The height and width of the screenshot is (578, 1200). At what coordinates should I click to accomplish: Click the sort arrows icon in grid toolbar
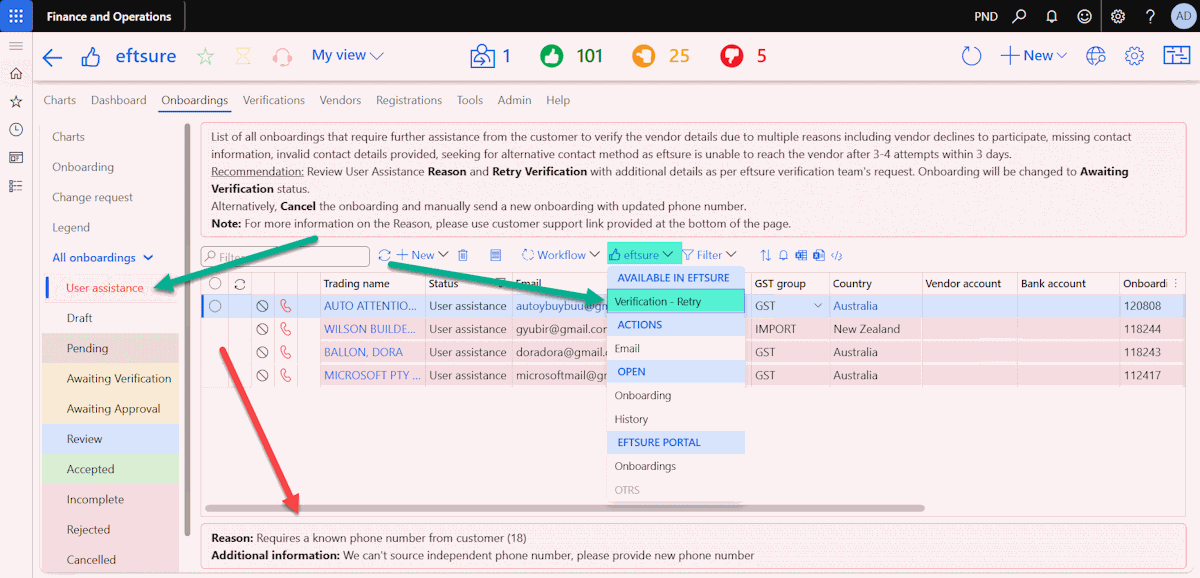tap(766, 255)
